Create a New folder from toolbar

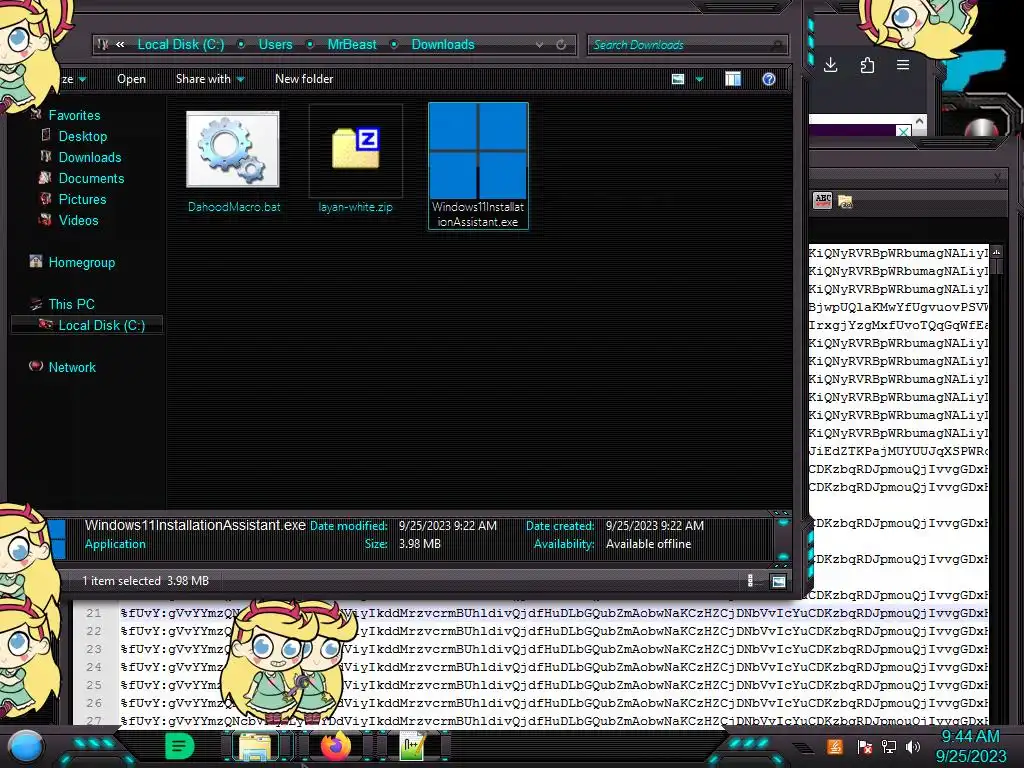[x=304, y=79]
